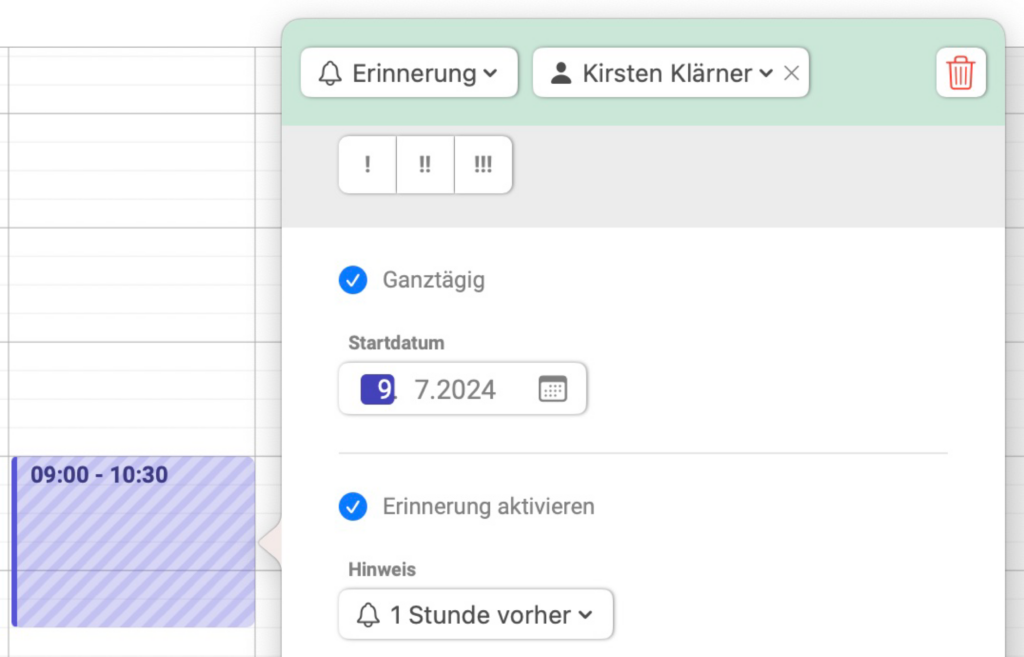
Task: Disable the Erinnerung aktivieren checkbox
Action: (353, 507)
